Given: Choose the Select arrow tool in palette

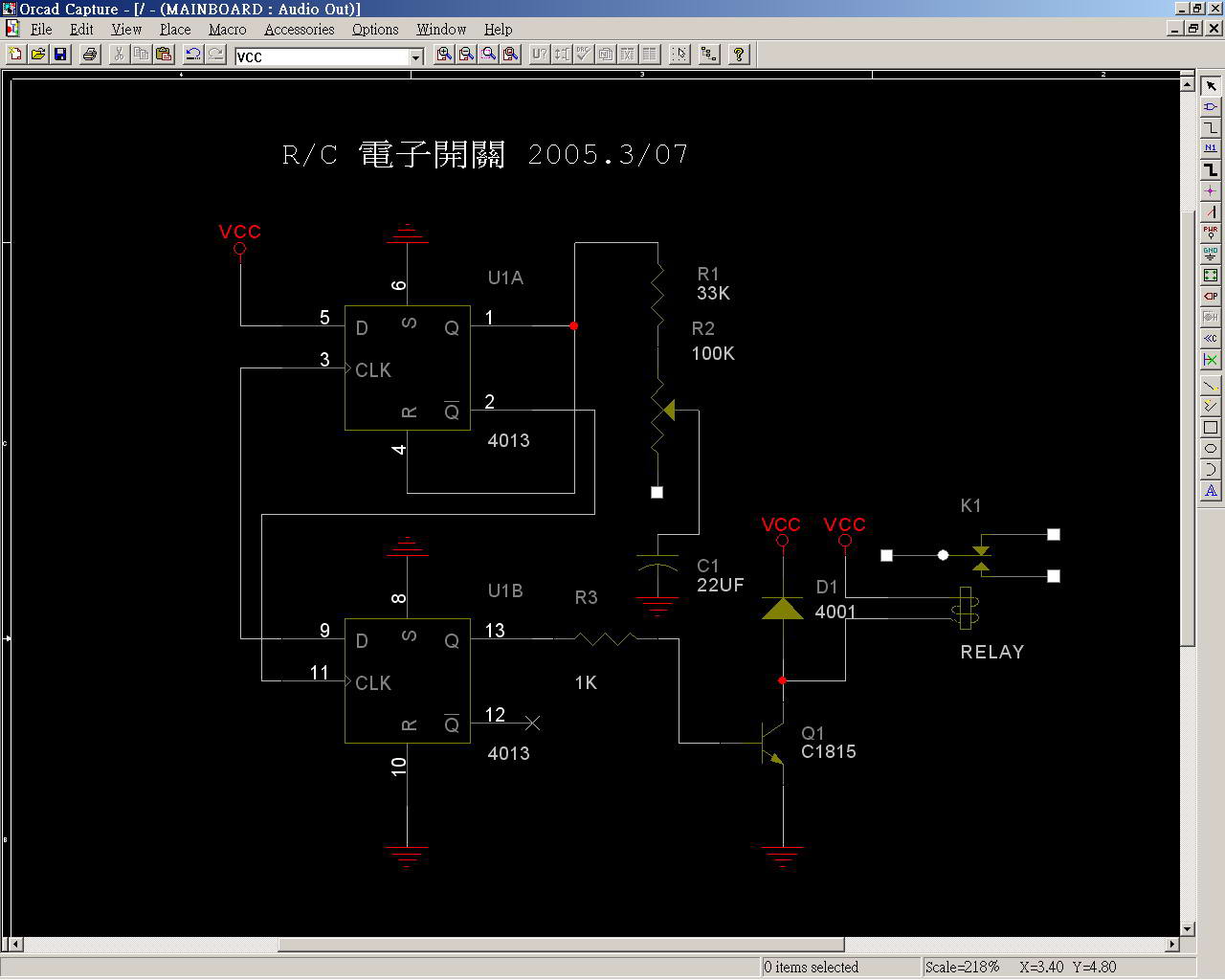Looking at the screenshot, I should (x=1211, y=86).
